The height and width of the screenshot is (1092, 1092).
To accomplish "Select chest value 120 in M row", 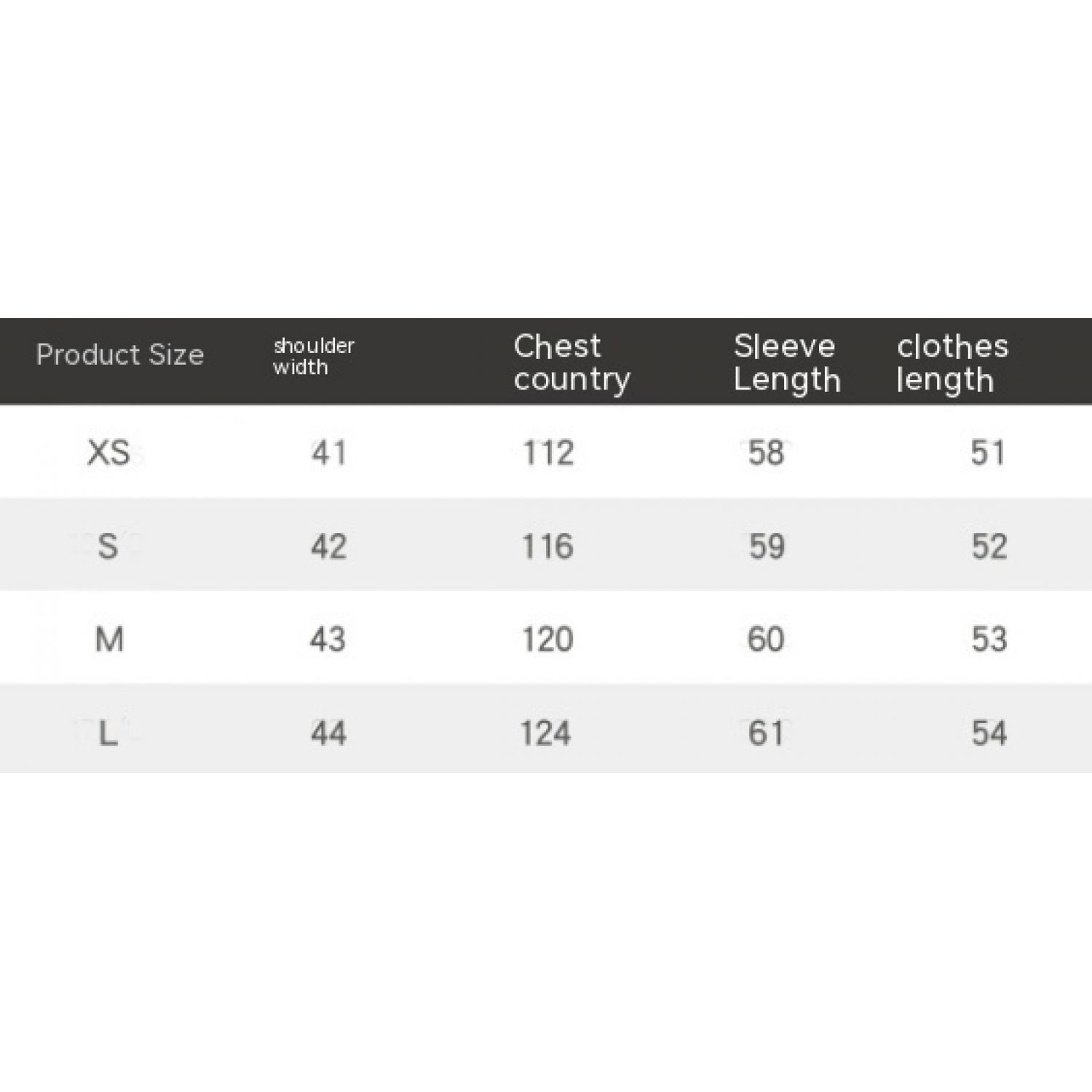I will tap(547, 639).
